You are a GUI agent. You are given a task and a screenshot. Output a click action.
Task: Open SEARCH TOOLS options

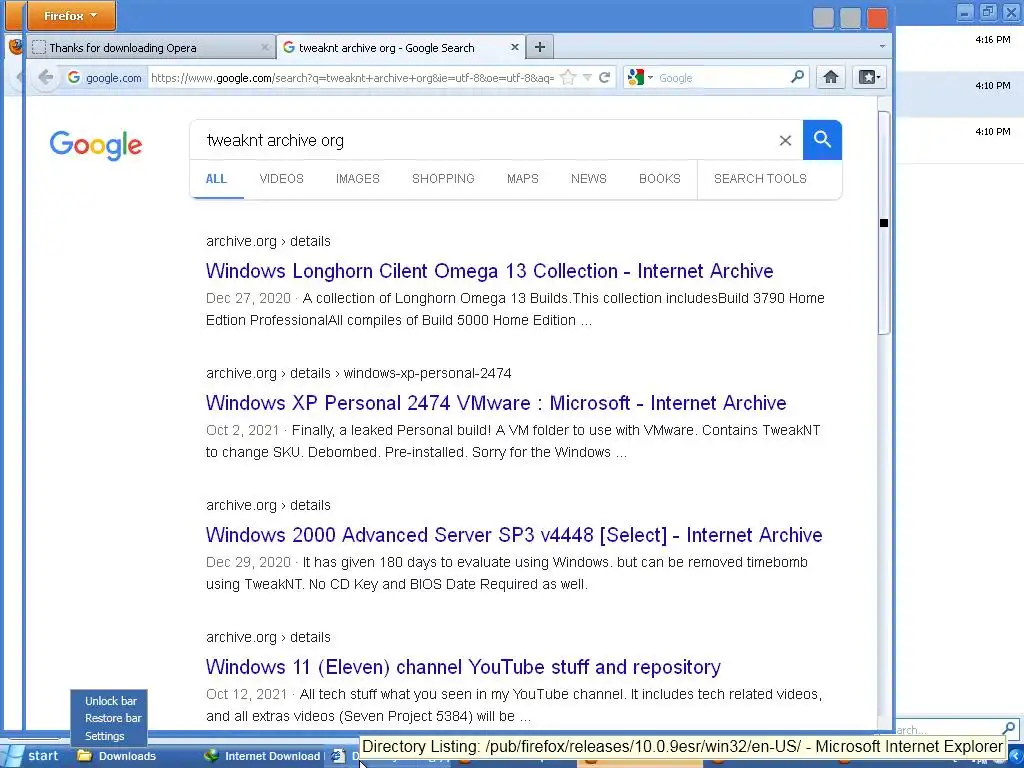760,179
